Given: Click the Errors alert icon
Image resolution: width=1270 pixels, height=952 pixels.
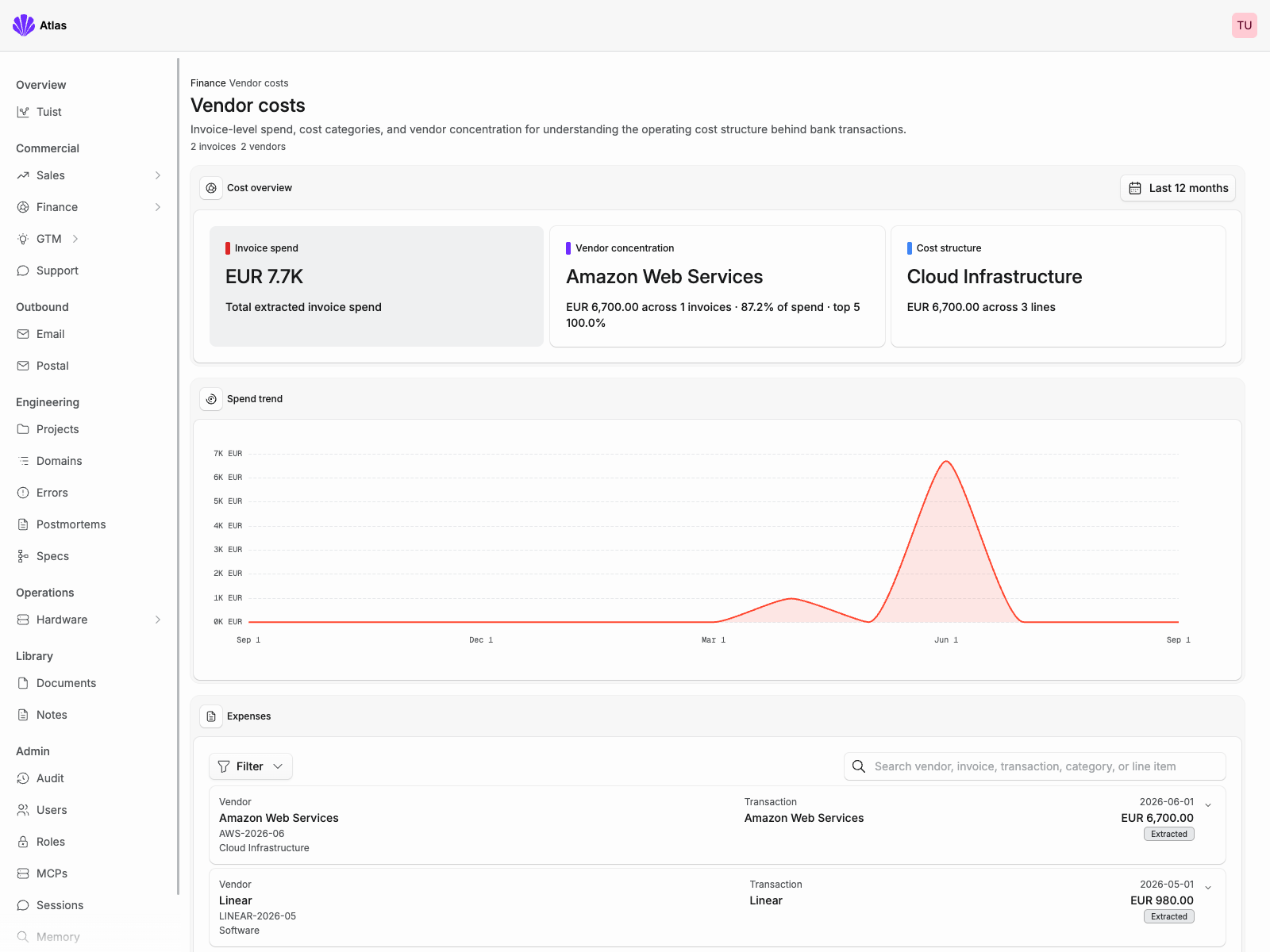Looking at the screenshot, I should click(23, 493).
